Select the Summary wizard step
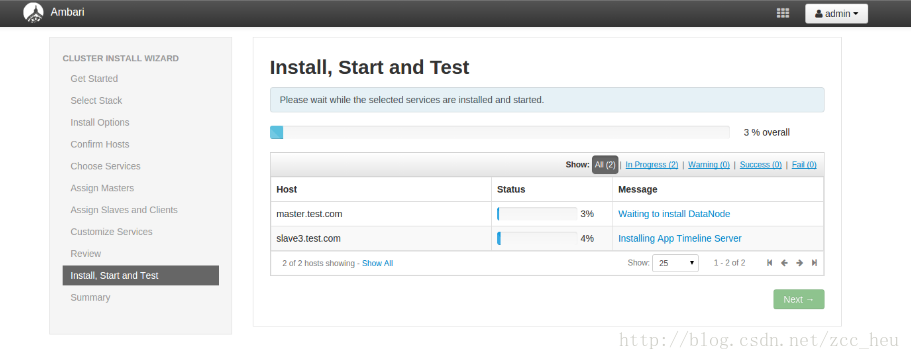This screenshot has height=360, width=911. [x=90, y=297]
